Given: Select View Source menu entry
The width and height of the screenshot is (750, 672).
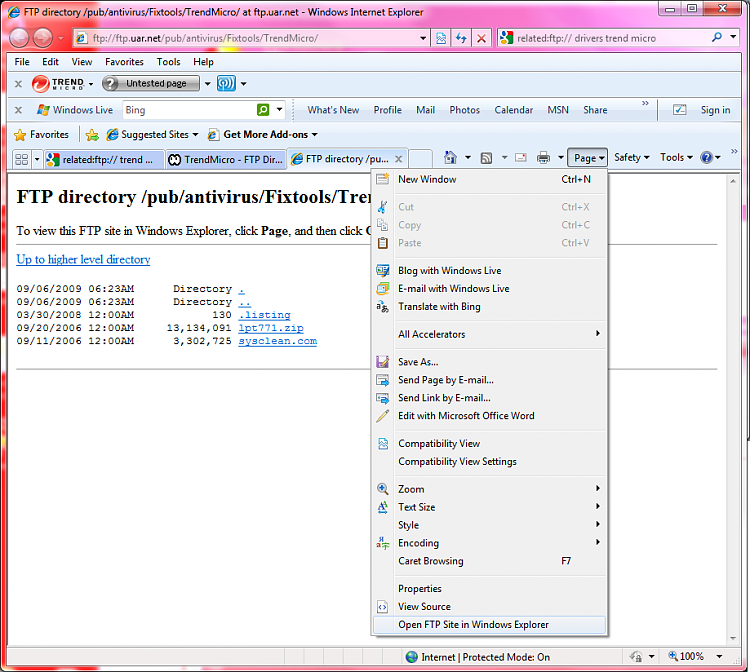Looking at the screenshot, I should [489, 606].
